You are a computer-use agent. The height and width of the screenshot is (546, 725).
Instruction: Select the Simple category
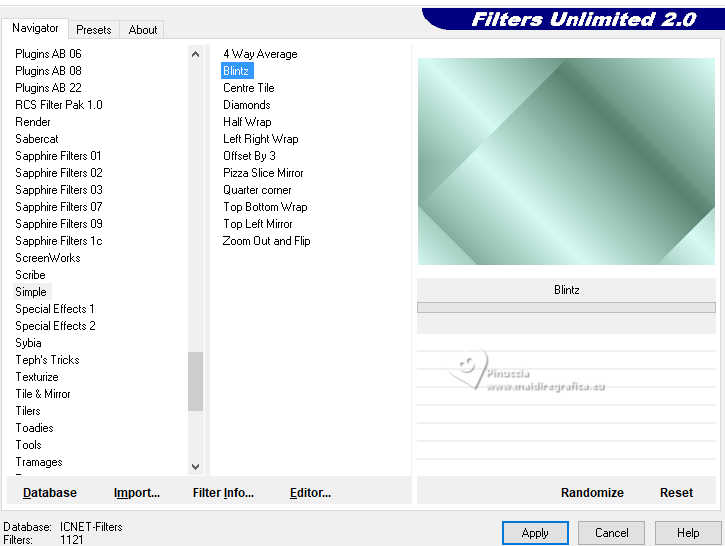click(x=31, y=292)
